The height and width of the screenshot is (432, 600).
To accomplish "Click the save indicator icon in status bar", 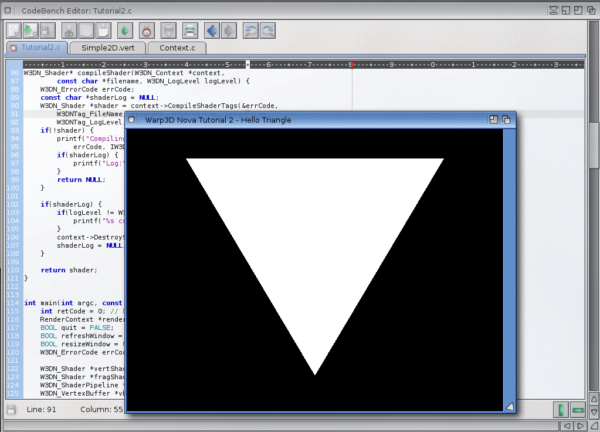I will coord(11,410).
